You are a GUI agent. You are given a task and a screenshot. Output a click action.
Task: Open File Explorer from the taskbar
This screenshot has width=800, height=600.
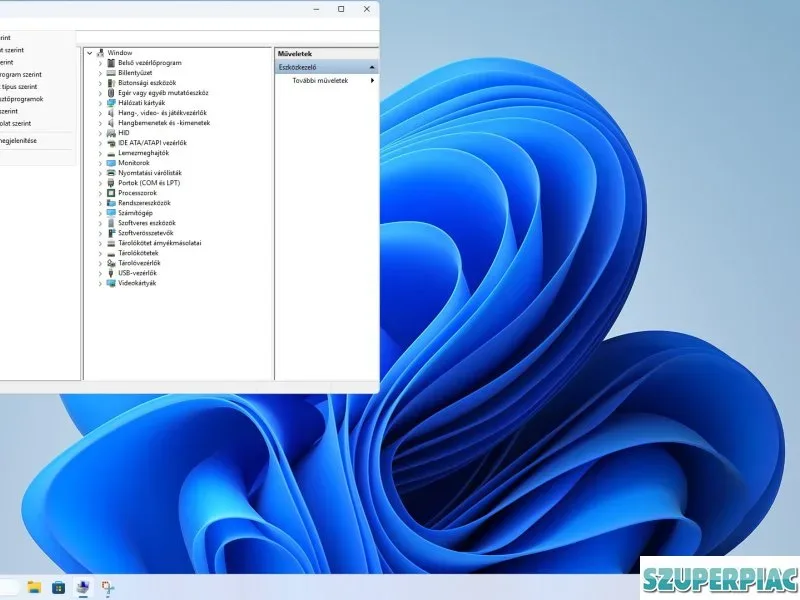34,587
